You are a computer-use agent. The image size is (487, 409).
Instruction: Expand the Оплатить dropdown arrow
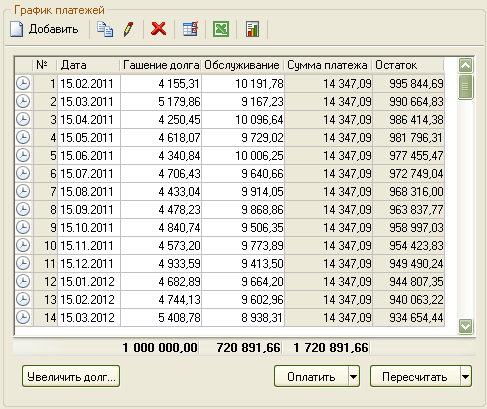[354, 377]
